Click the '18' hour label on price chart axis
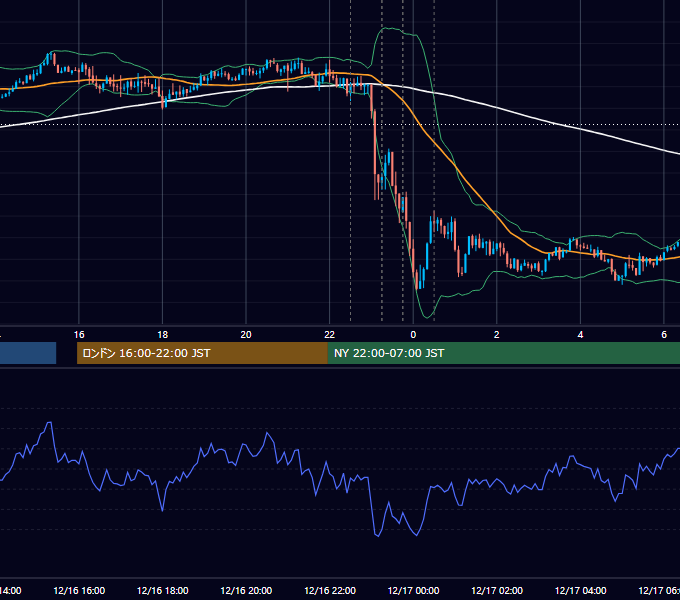This screenshot has width=680, height=600. tap(163, 335)
